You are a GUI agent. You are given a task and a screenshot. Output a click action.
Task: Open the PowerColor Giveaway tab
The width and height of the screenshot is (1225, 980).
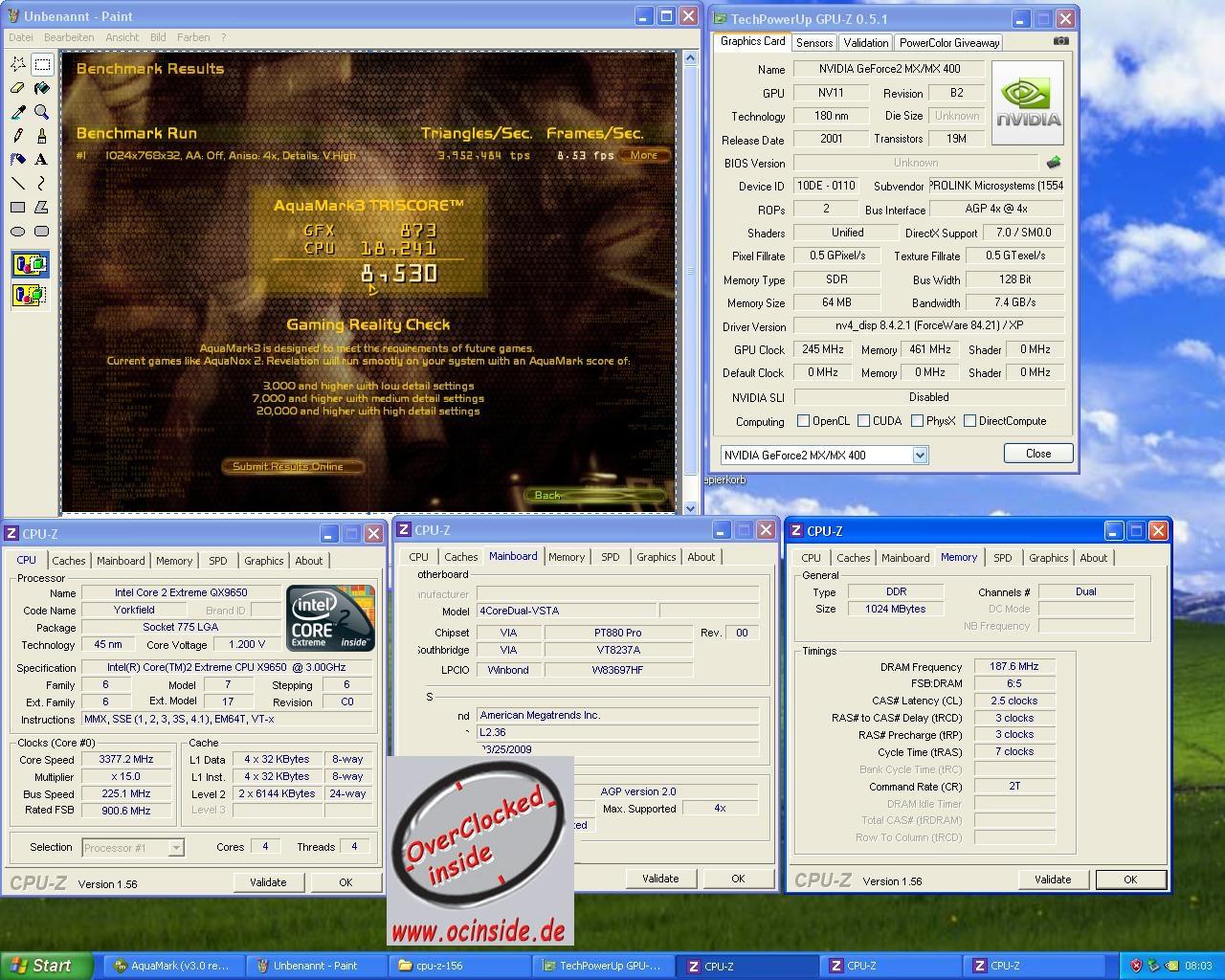949,43
